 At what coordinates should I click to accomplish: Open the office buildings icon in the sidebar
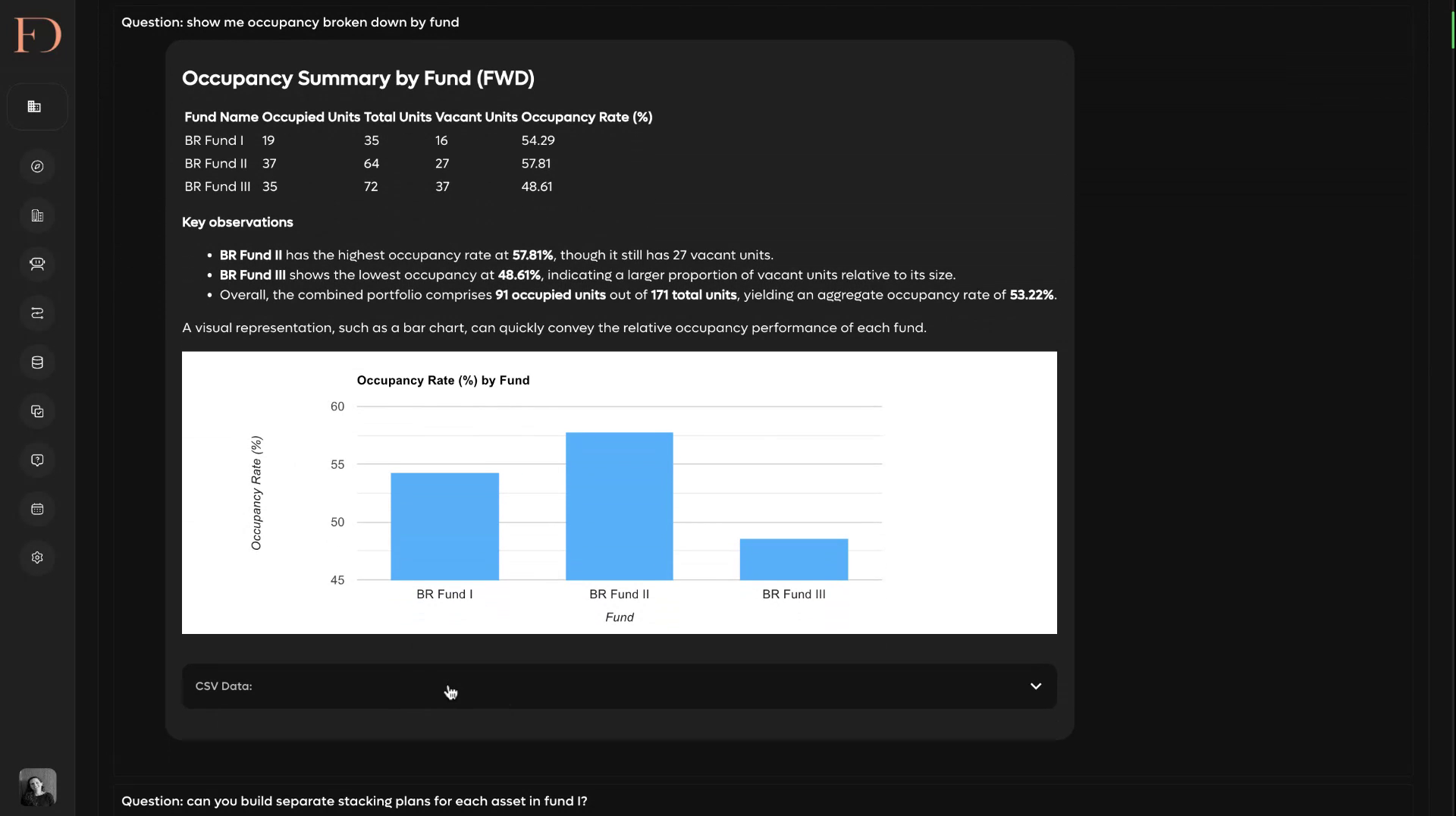coord(37,216)
